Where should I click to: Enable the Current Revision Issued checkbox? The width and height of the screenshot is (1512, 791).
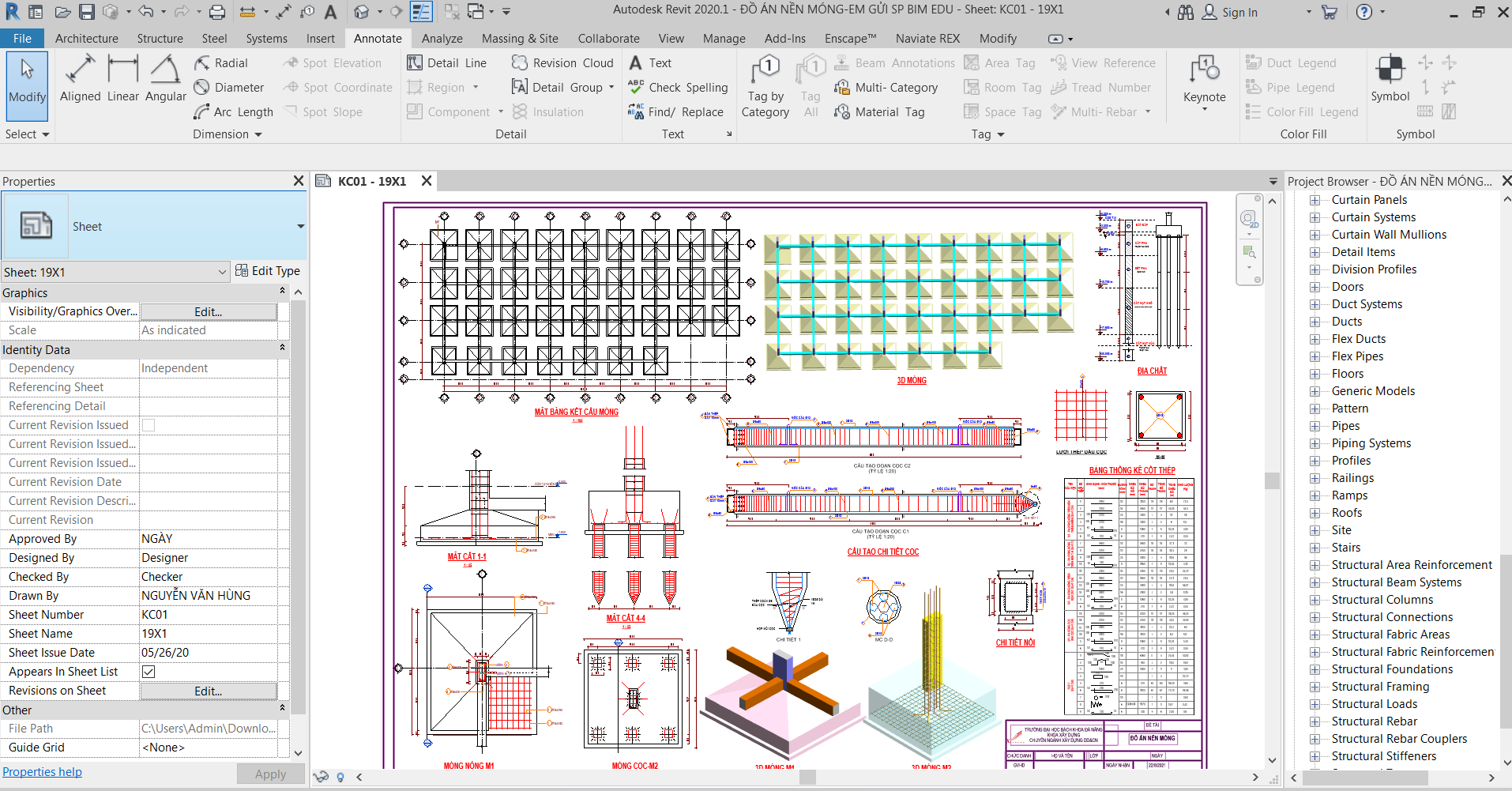click(148, 424)
